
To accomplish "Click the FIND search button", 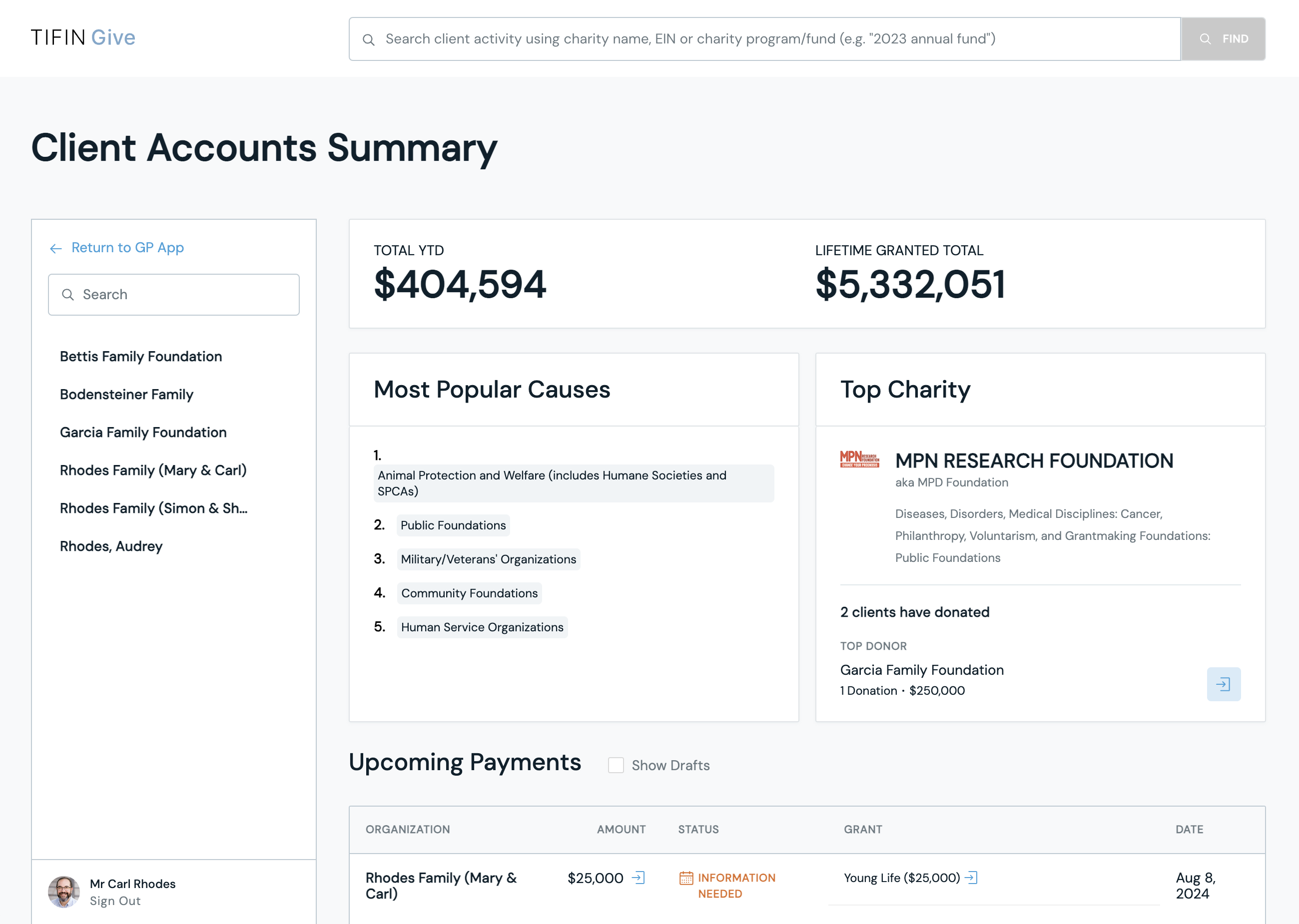I will coord(1224,39).
